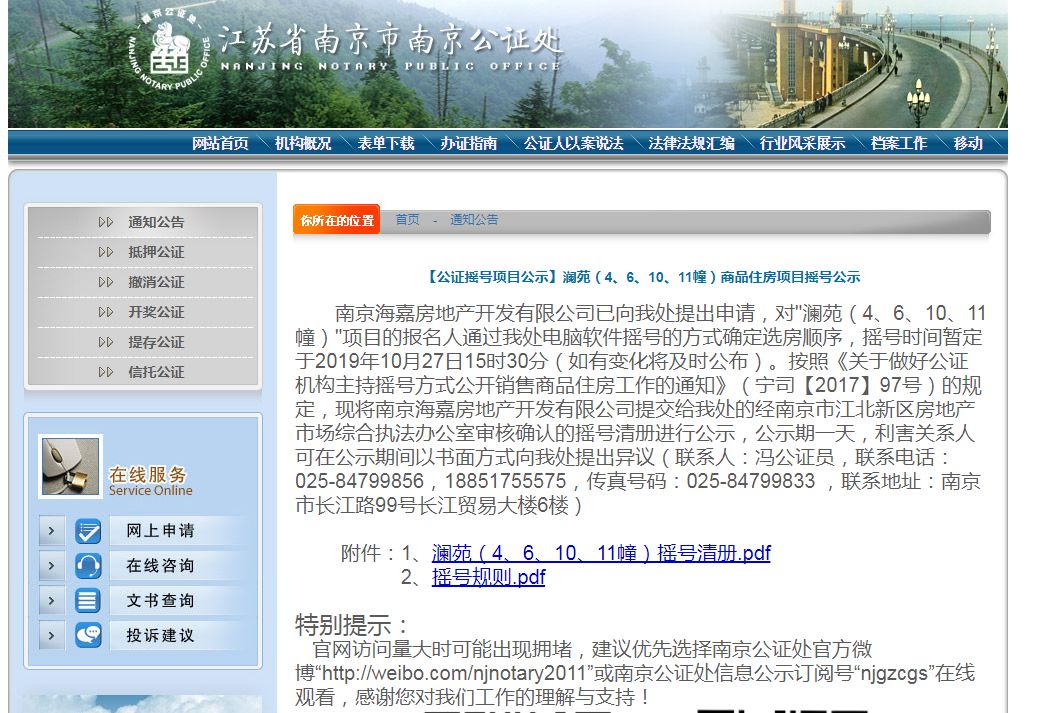Click the double-arrow icon beside 信托公证
1045x713 pixels.
pos(106,372)
